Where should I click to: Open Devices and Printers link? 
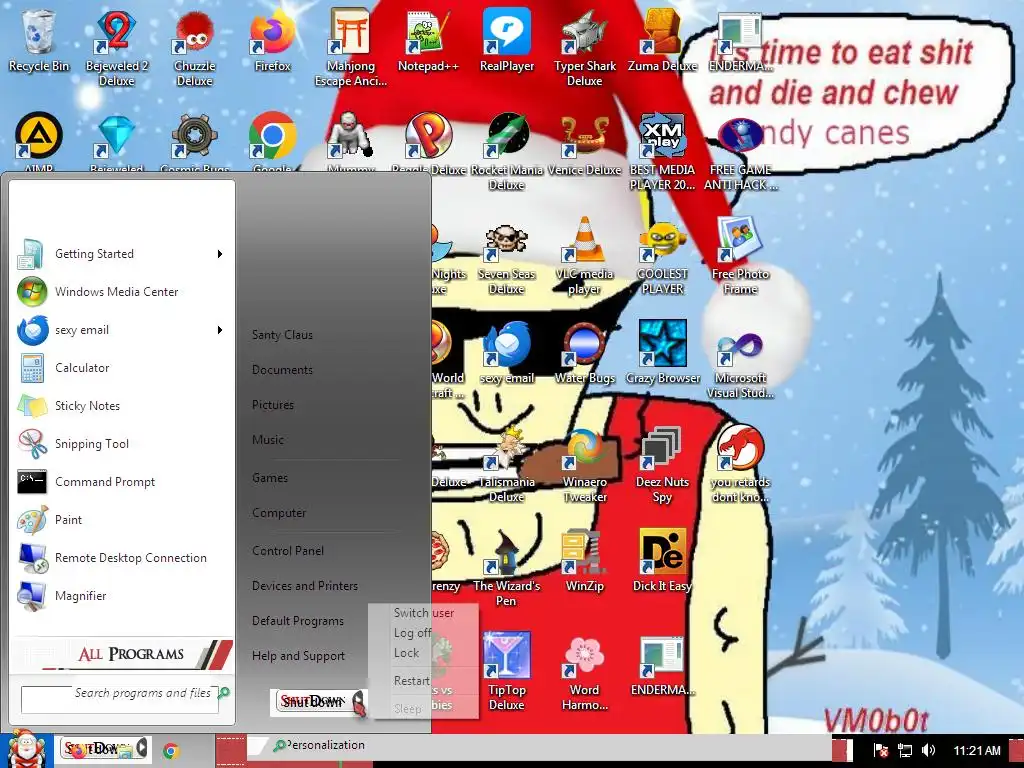305,586
